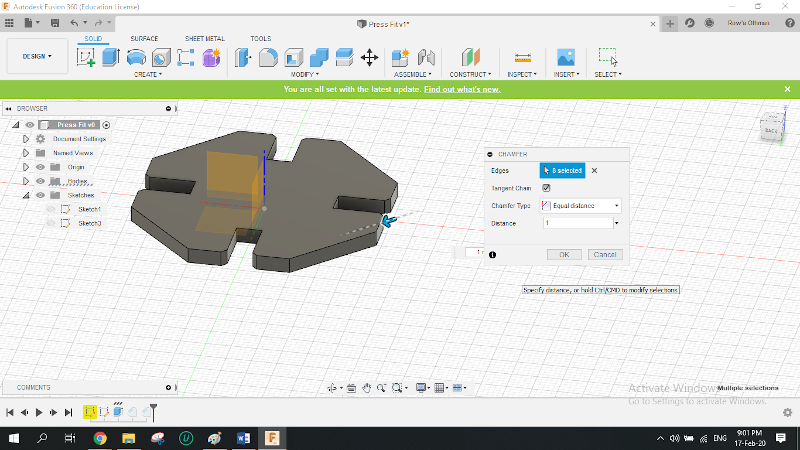
Task: Select the Offset Face tool
Action: point(344,57)
